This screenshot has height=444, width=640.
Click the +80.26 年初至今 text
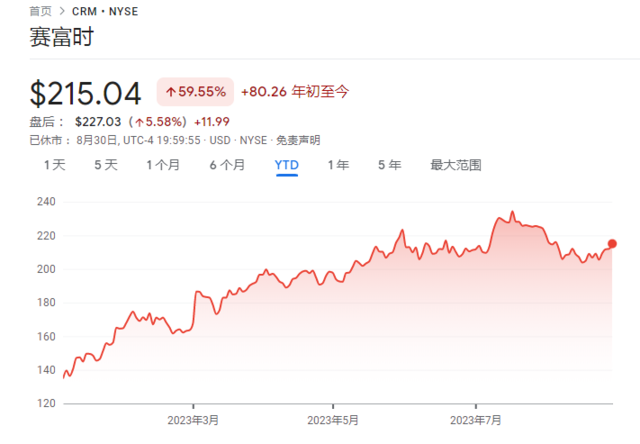pos(295,91)
